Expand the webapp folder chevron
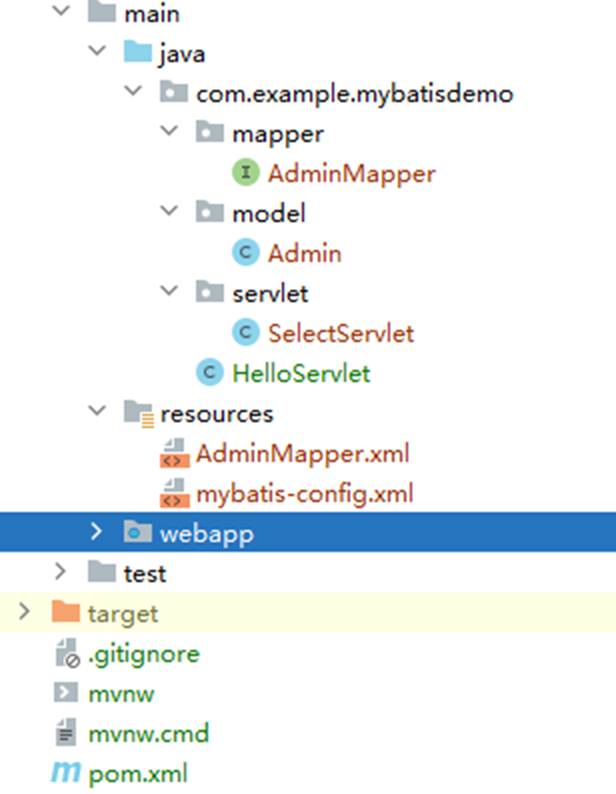 [96, 531]
